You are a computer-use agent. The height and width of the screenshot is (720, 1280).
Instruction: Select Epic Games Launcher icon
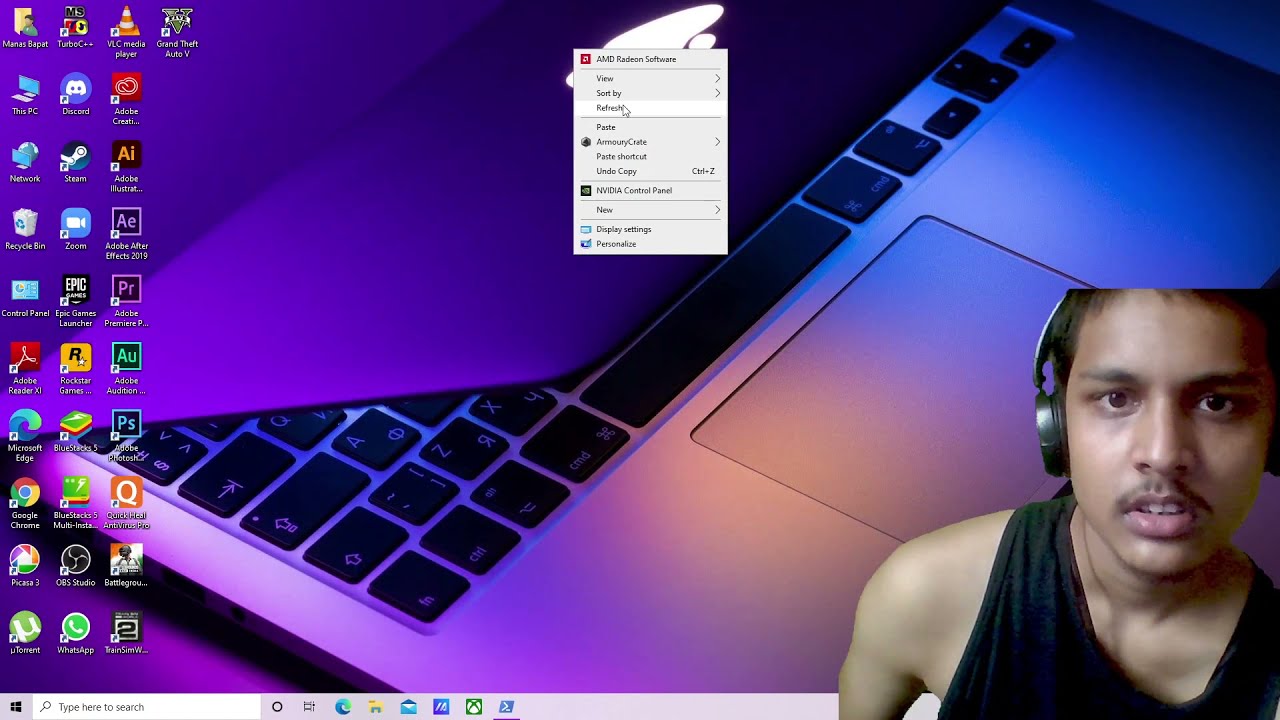[x=75, y=301]
